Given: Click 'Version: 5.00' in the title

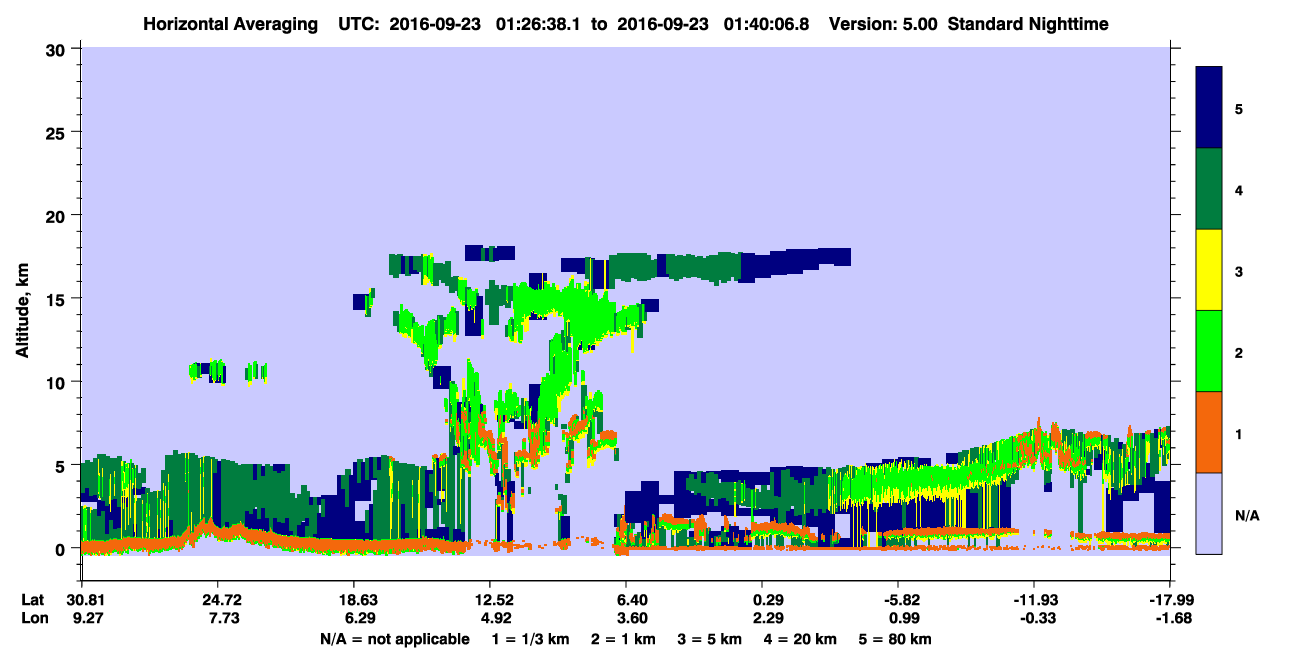Looking at the screenshot, I should pos(884,23).
